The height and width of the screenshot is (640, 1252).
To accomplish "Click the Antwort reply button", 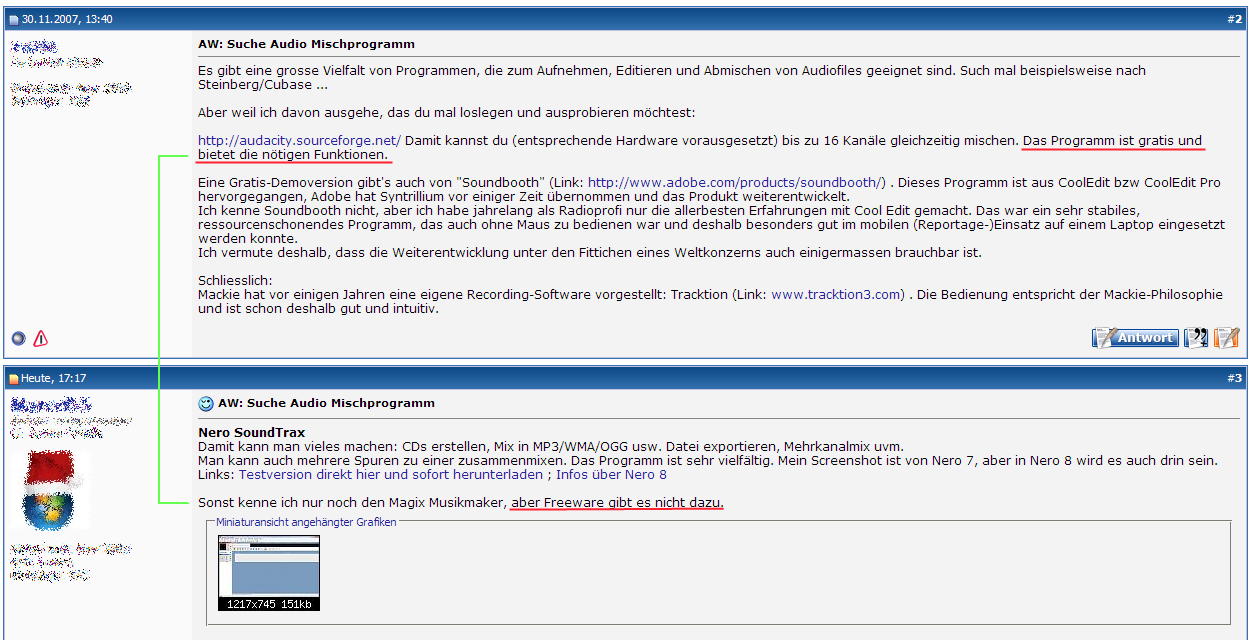I will point(1135,338).
